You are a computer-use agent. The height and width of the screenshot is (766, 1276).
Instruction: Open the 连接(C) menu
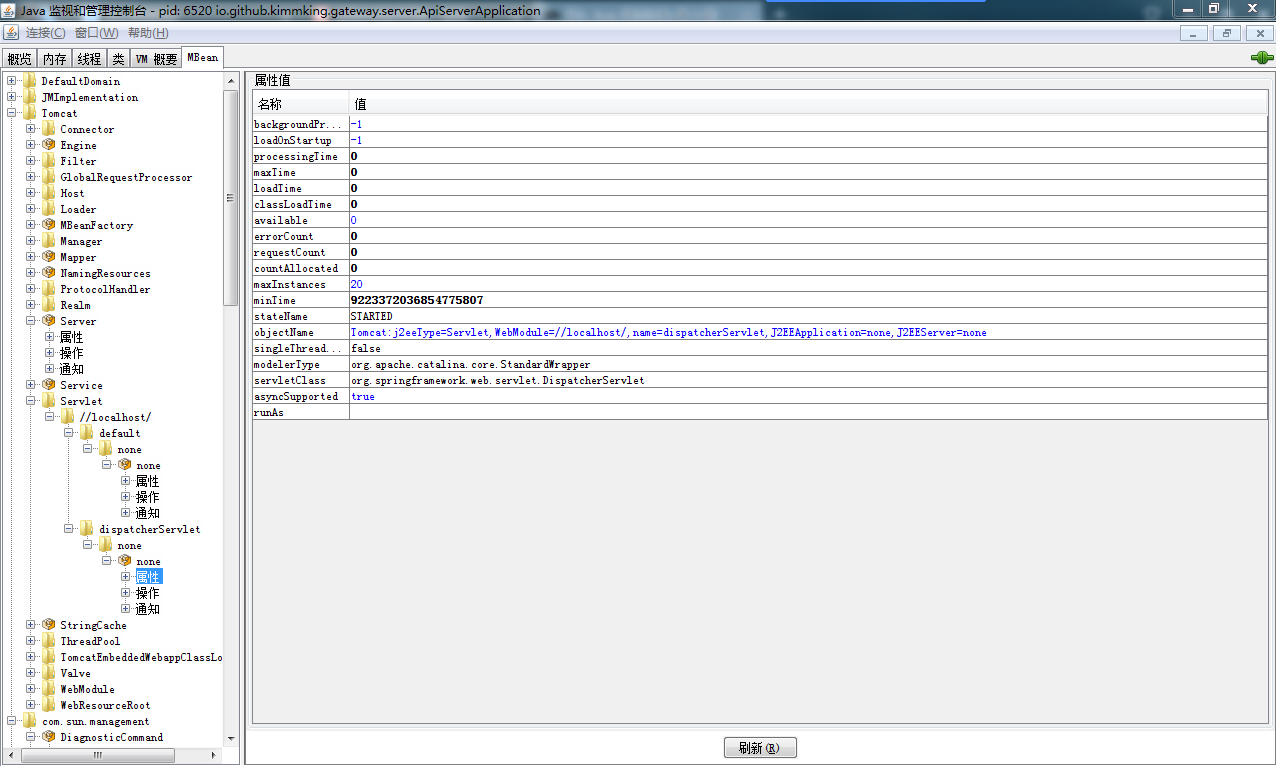click(45, 33)
